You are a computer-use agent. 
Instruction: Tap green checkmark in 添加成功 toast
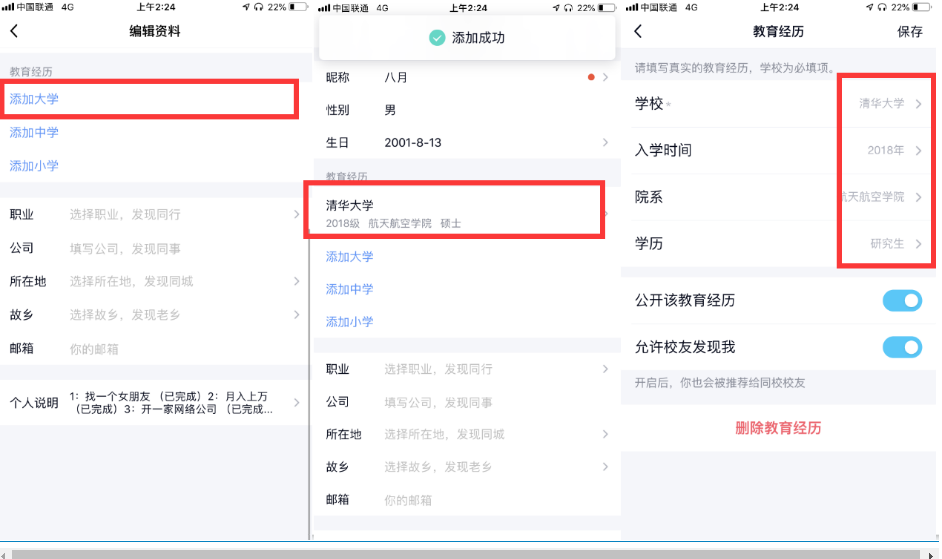pyautogui.click(x=437, y=38)
